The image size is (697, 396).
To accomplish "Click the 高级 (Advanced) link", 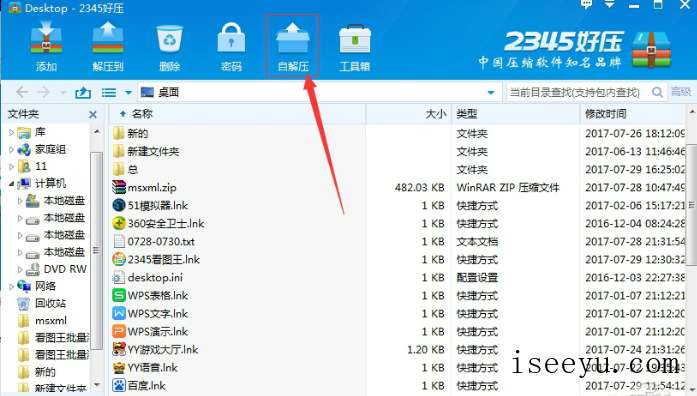I will pyautogui.click(x=681, y=92).
